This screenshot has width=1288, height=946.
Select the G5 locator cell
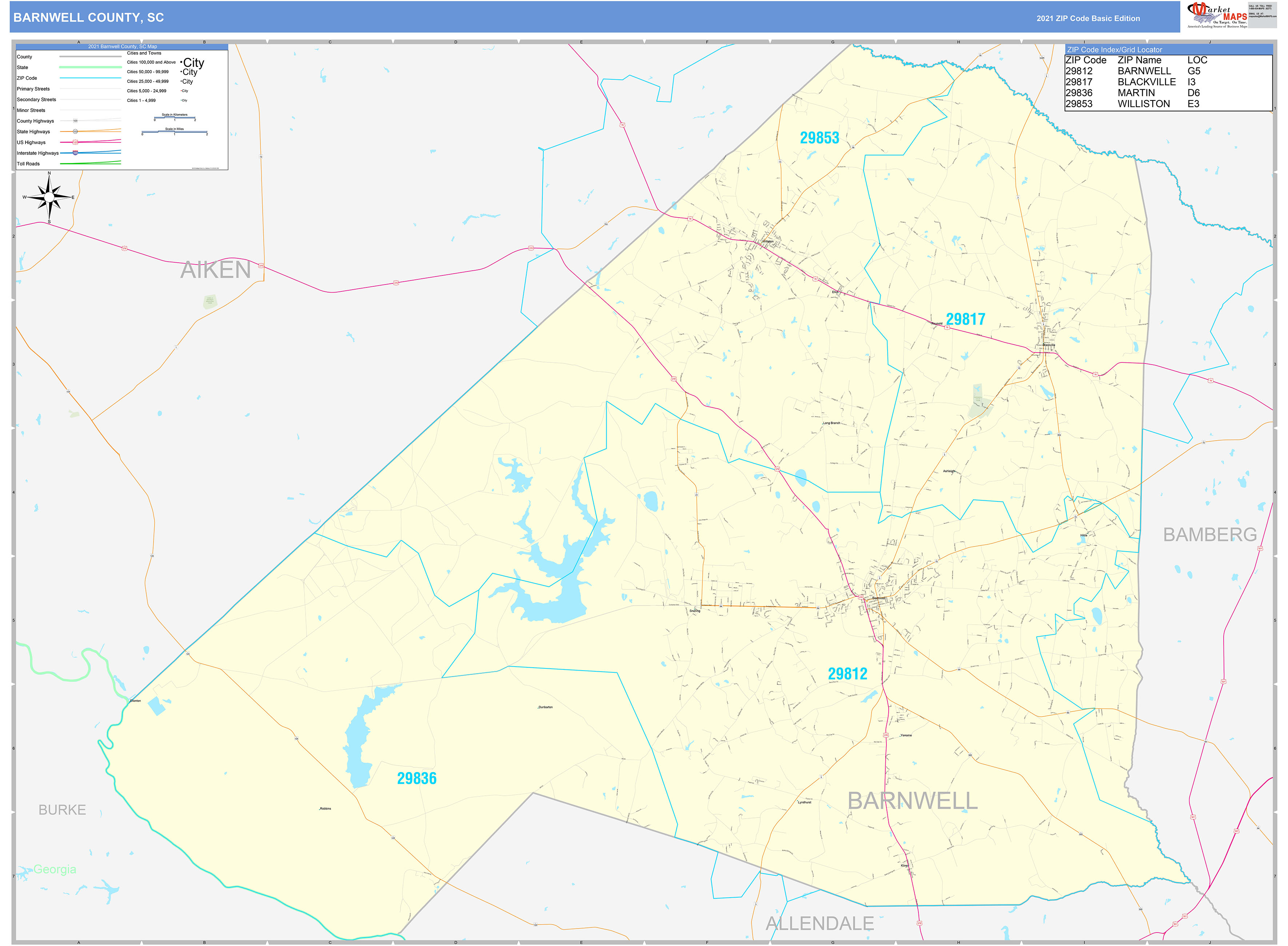pos(1193,71)
